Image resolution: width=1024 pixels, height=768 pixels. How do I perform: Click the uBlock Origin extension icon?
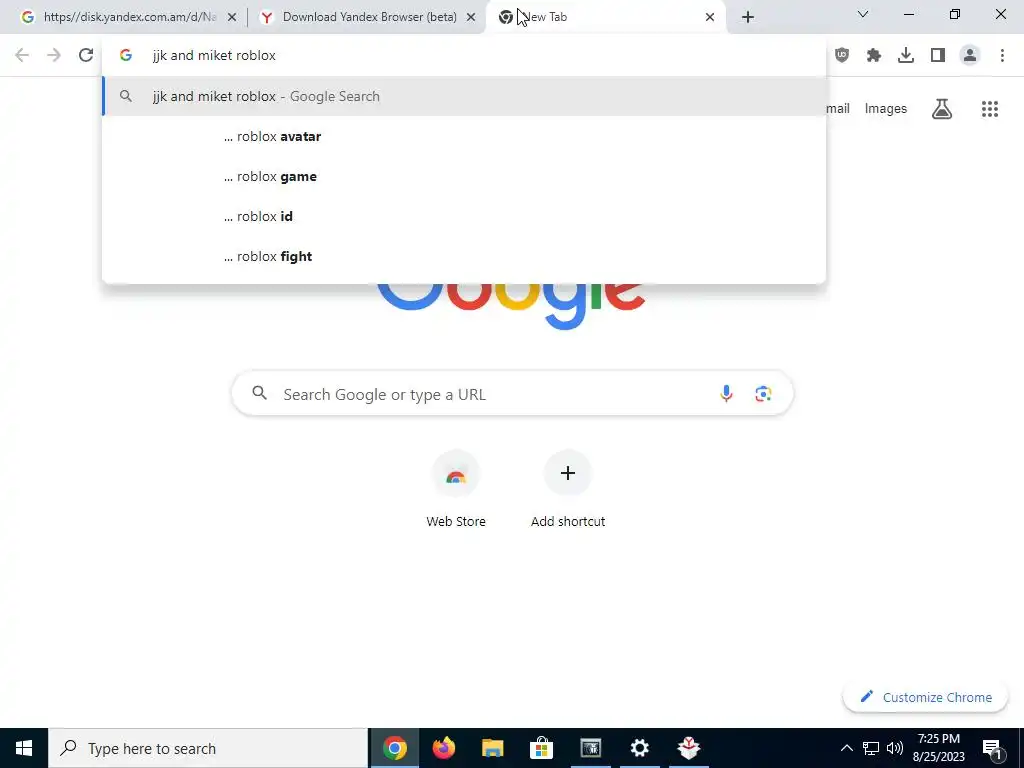pyautogui.click(x=842, y=56)
